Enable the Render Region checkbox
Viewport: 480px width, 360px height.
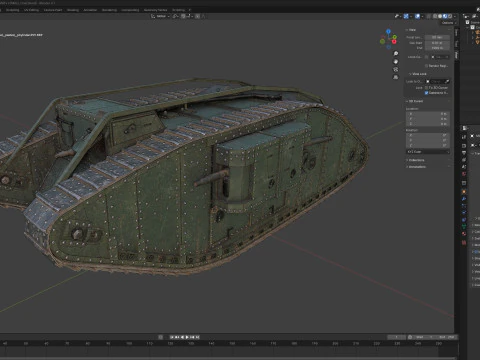point(426,66)
